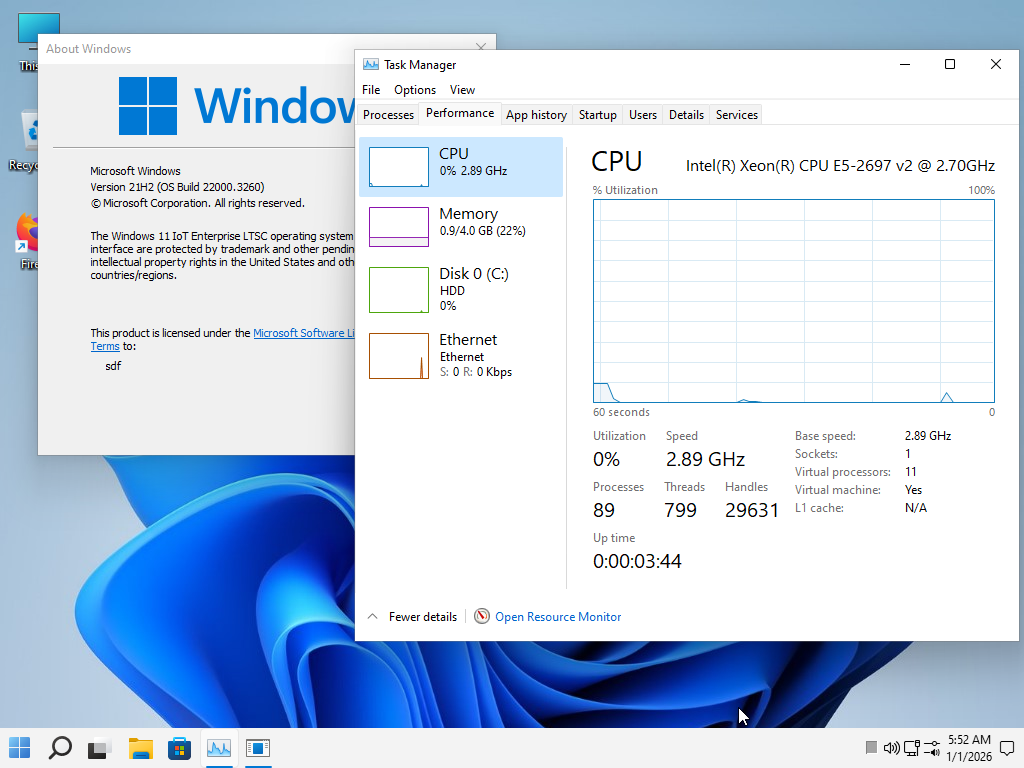Click the Speed value 2.89 GHz
This screenshot has height=768, width=1024.
[x=705, y=459]
